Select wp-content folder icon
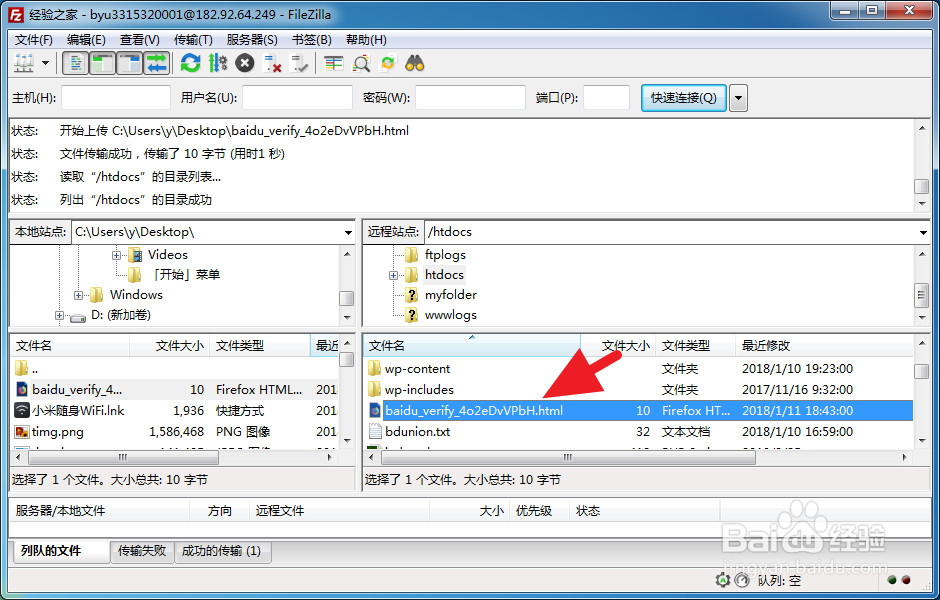The image size is (940, 600). (375, 368)
